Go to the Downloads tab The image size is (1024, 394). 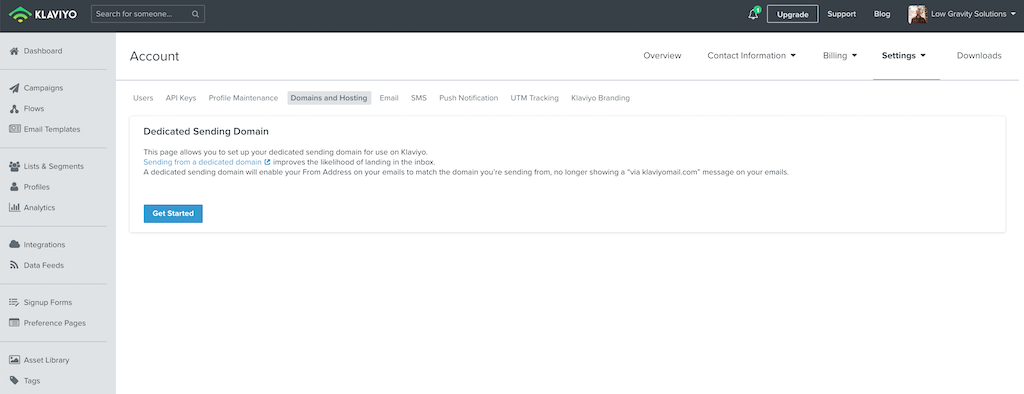[x=979, y=56]
